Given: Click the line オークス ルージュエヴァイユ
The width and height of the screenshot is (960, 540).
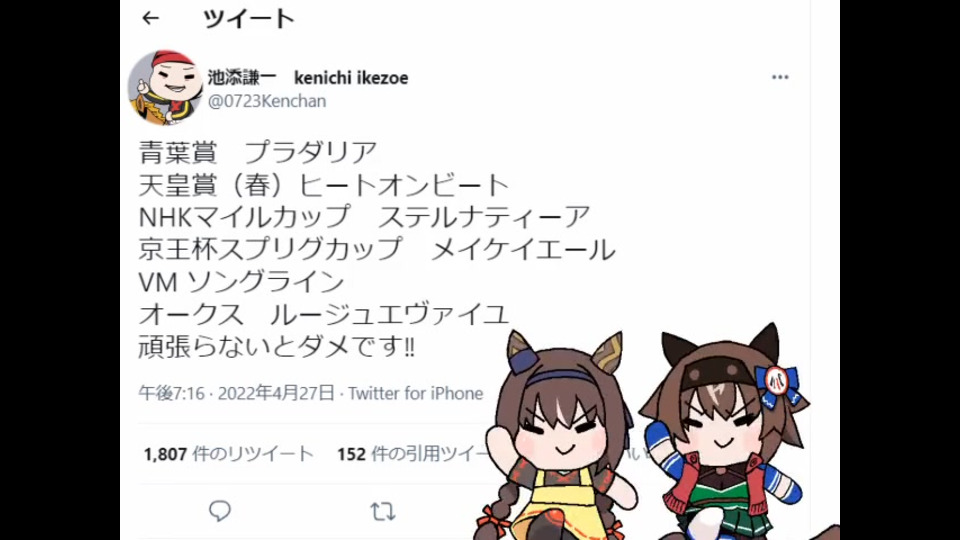Looking at the screenshot, I should pos(324,314).
